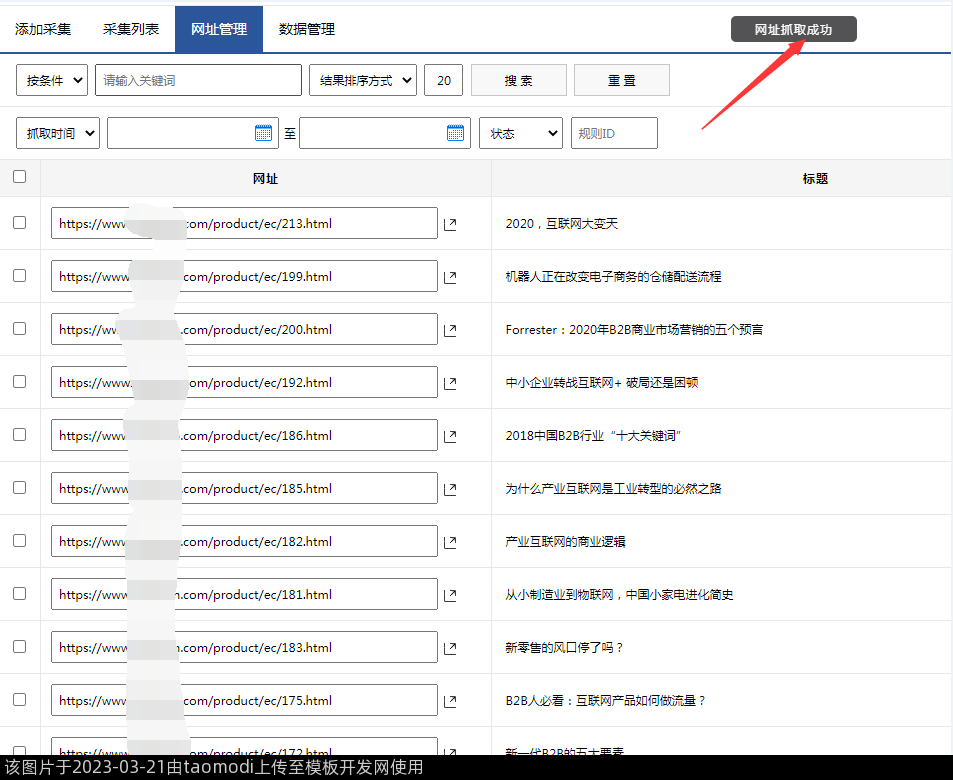Click the 搜索 button
953x780 pixels.
pos(519,80)
